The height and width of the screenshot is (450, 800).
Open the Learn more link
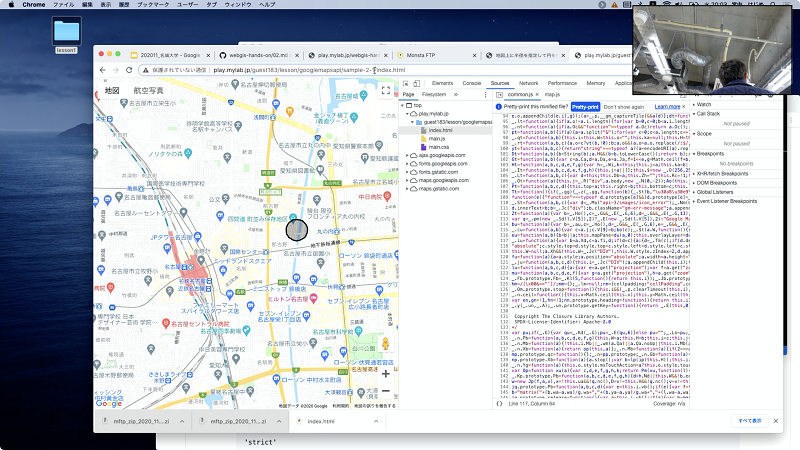(667, 107)
